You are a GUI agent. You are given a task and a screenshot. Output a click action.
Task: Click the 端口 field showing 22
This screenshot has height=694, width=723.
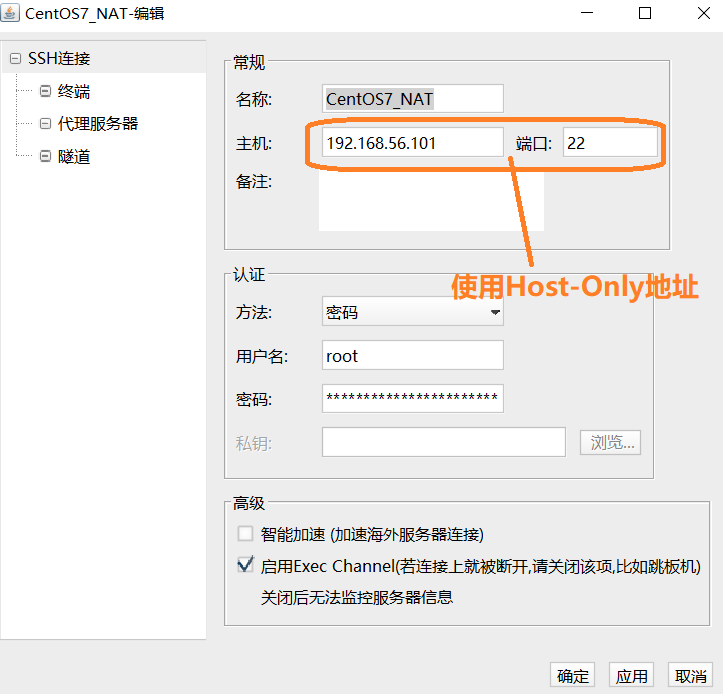coord(610,143)
